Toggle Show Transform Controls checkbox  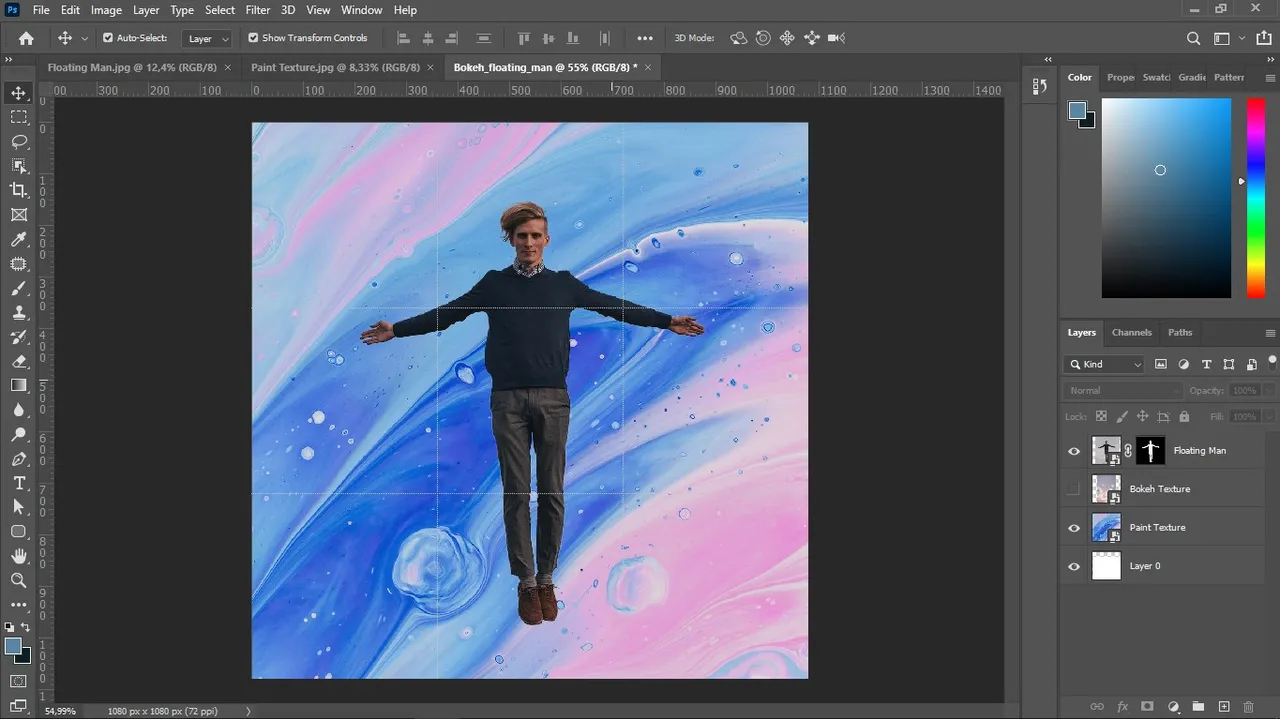coord(253,38)
